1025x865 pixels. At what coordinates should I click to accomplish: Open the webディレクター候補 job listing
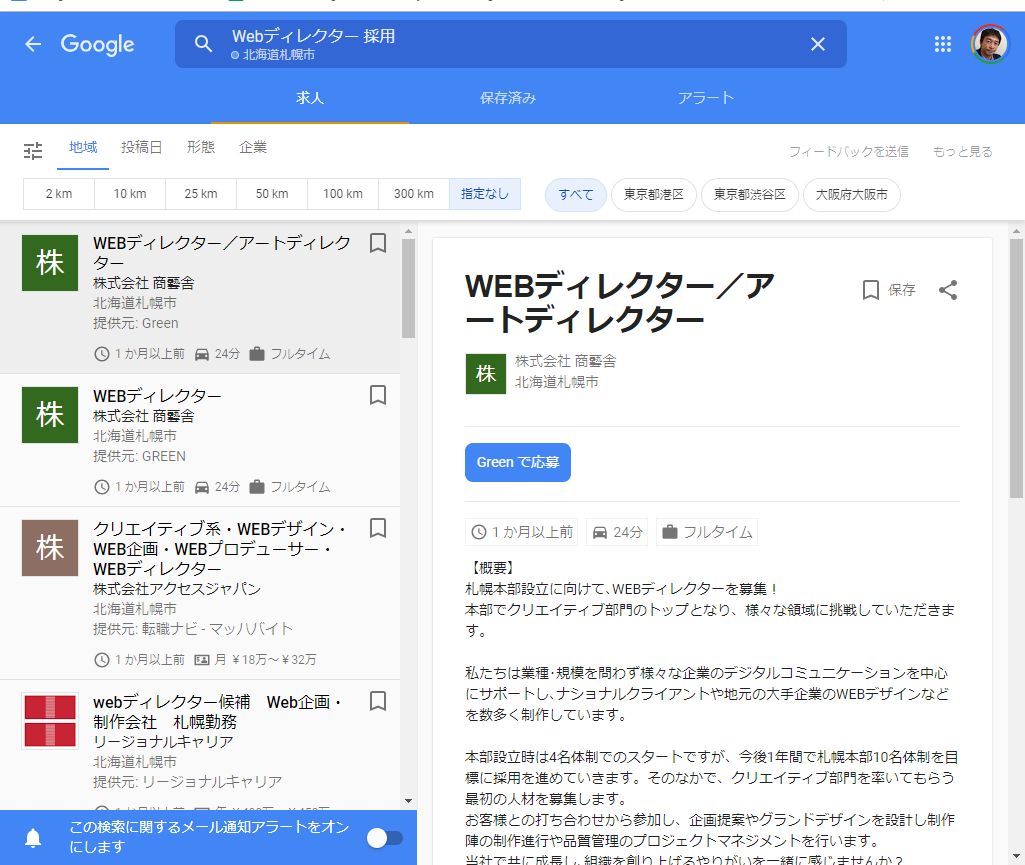pyautogui.click(x=200, y=745)
